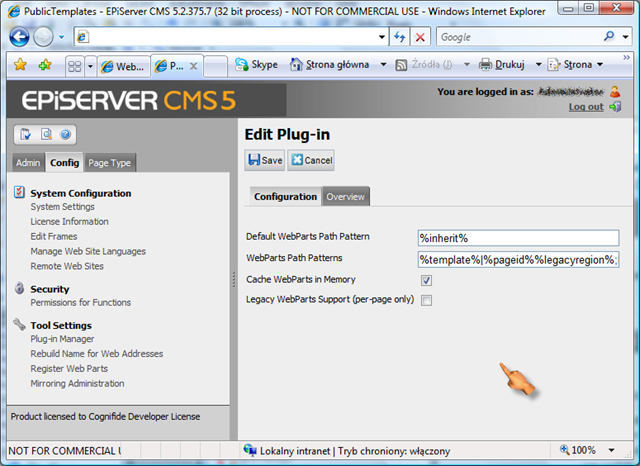Switch to the Admin tab
This screenshot has width=640, height=466.
[28, 163]
